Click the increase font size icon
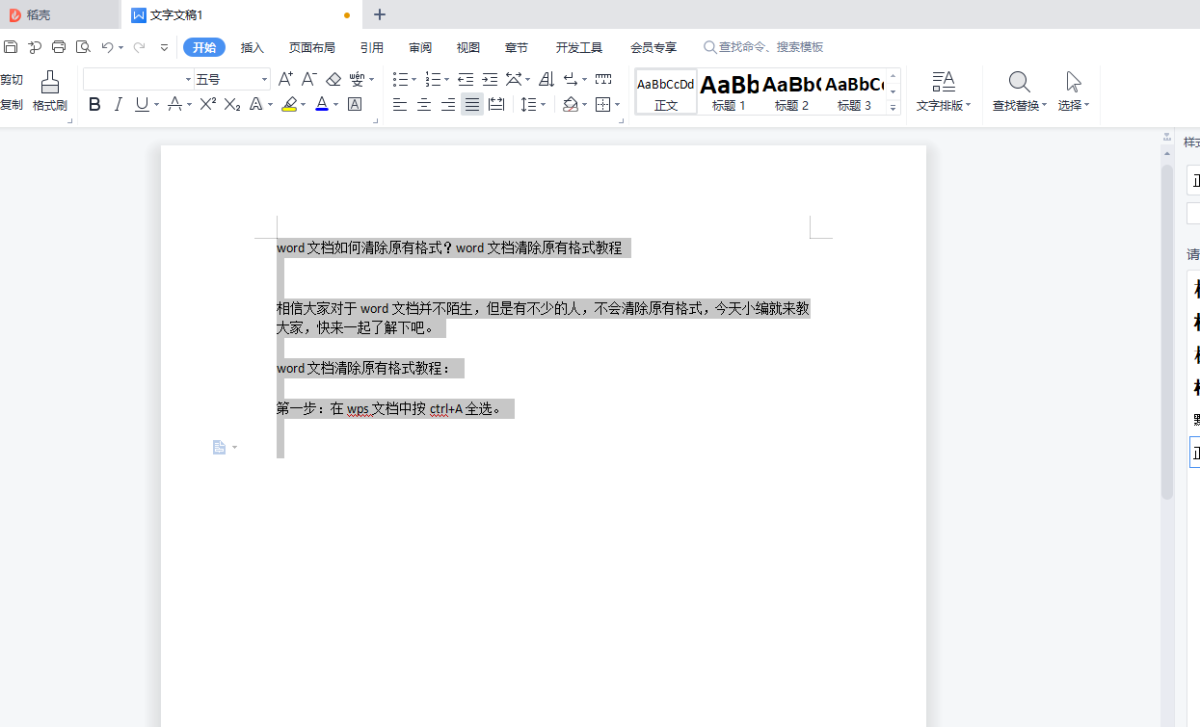 [285, 79]
